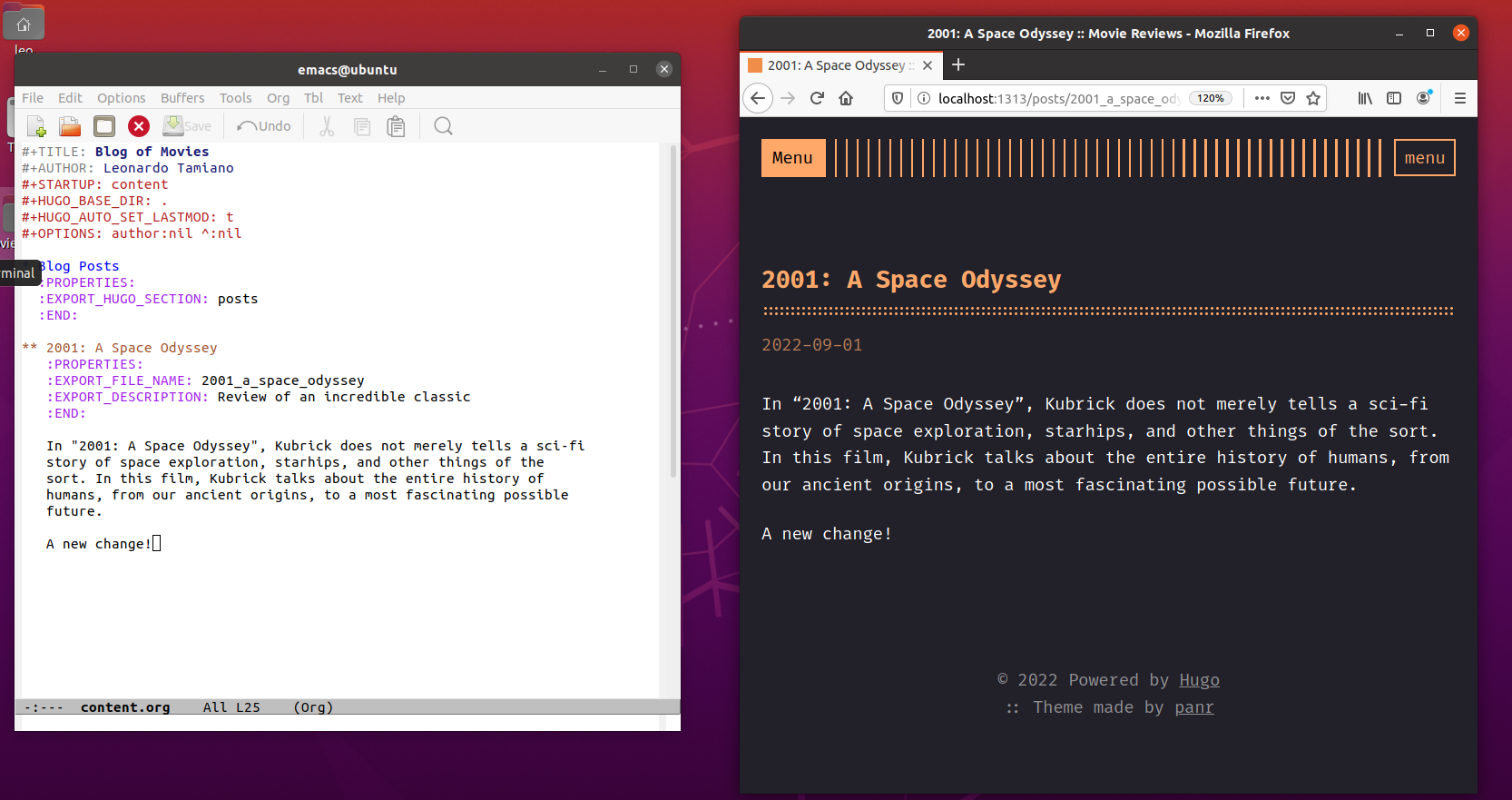Click the Blog Posts heading in Emacs

pos(79,266)
